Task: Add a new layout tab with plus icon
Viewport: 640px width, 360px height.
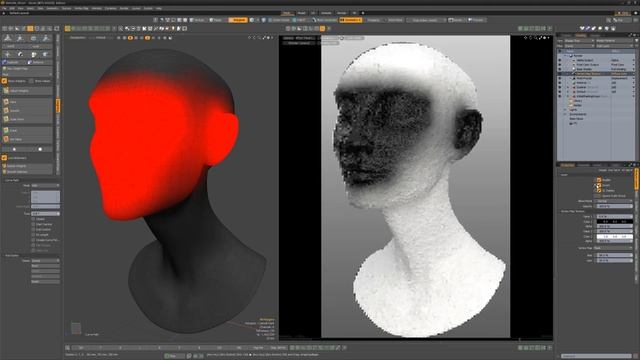Action: pyautogui.click(x=363, y=13)
